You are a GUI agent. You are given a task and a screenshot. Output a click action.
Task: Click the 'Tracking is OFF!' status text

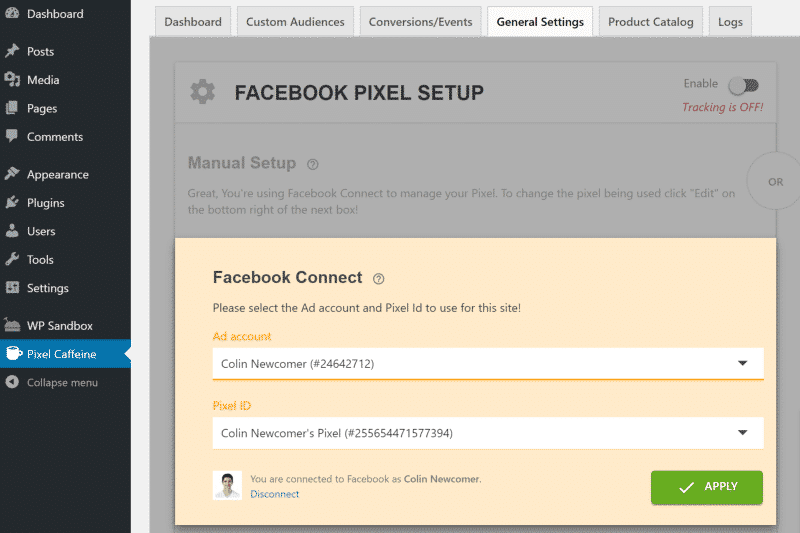(x=722, y=107)
